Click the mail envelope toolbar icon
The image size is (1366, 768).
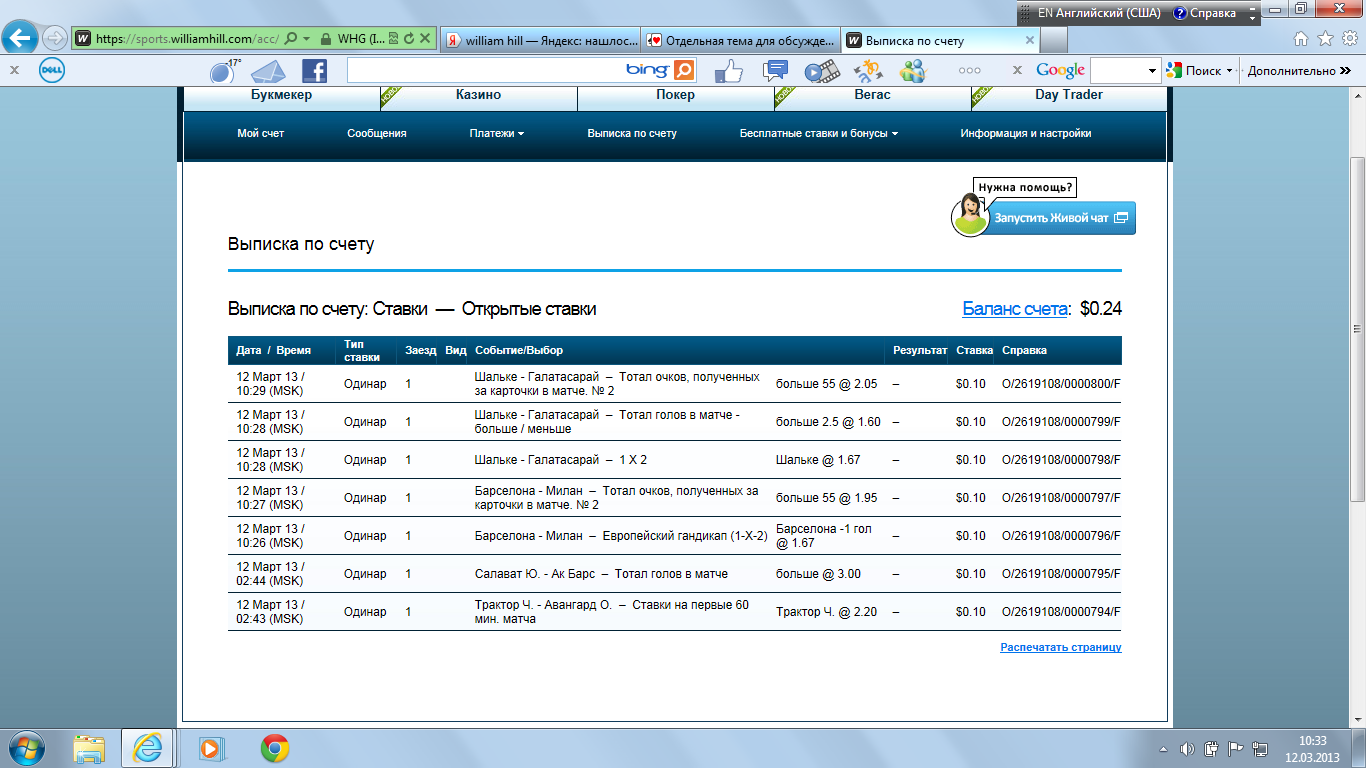click(x=268, y=71)
